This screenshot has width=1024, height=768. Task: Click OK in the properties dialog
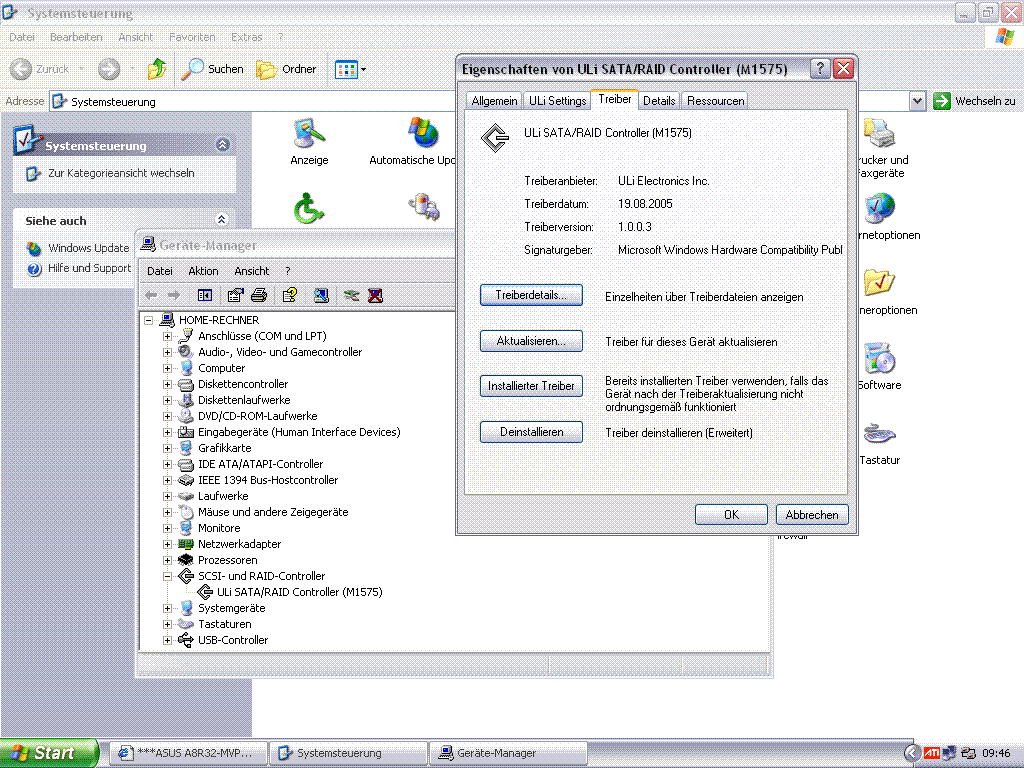tap(731, 515)
